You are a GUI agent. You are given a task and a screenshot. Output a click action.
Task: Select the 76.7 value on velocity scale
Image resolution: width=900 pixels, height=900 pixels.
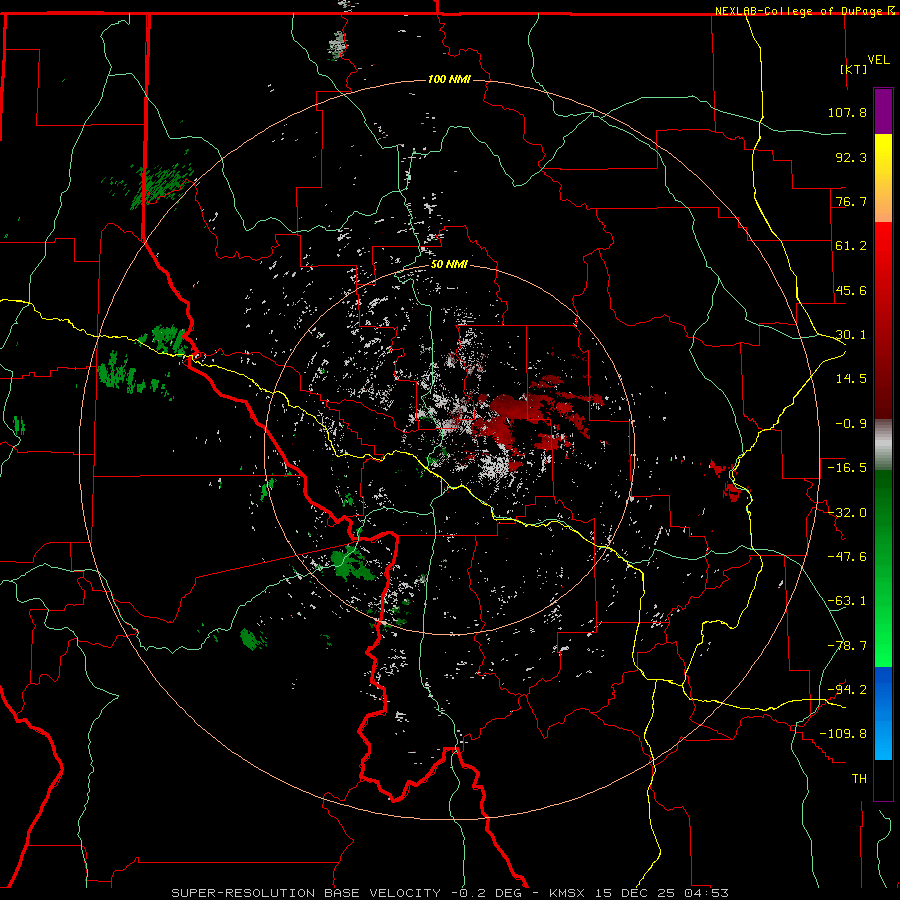point(851,201)
